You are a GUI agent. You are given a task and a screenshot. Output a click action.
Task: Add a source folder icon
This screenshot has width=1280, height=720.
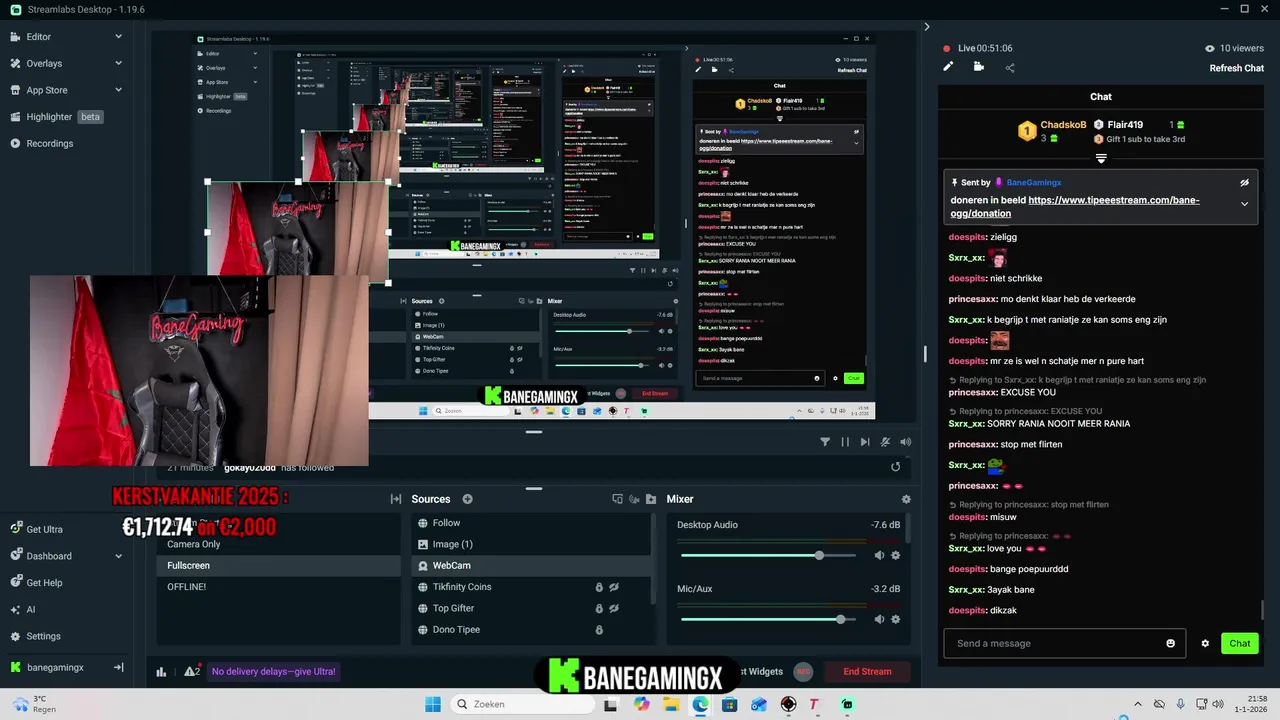[x=651, y=499]
